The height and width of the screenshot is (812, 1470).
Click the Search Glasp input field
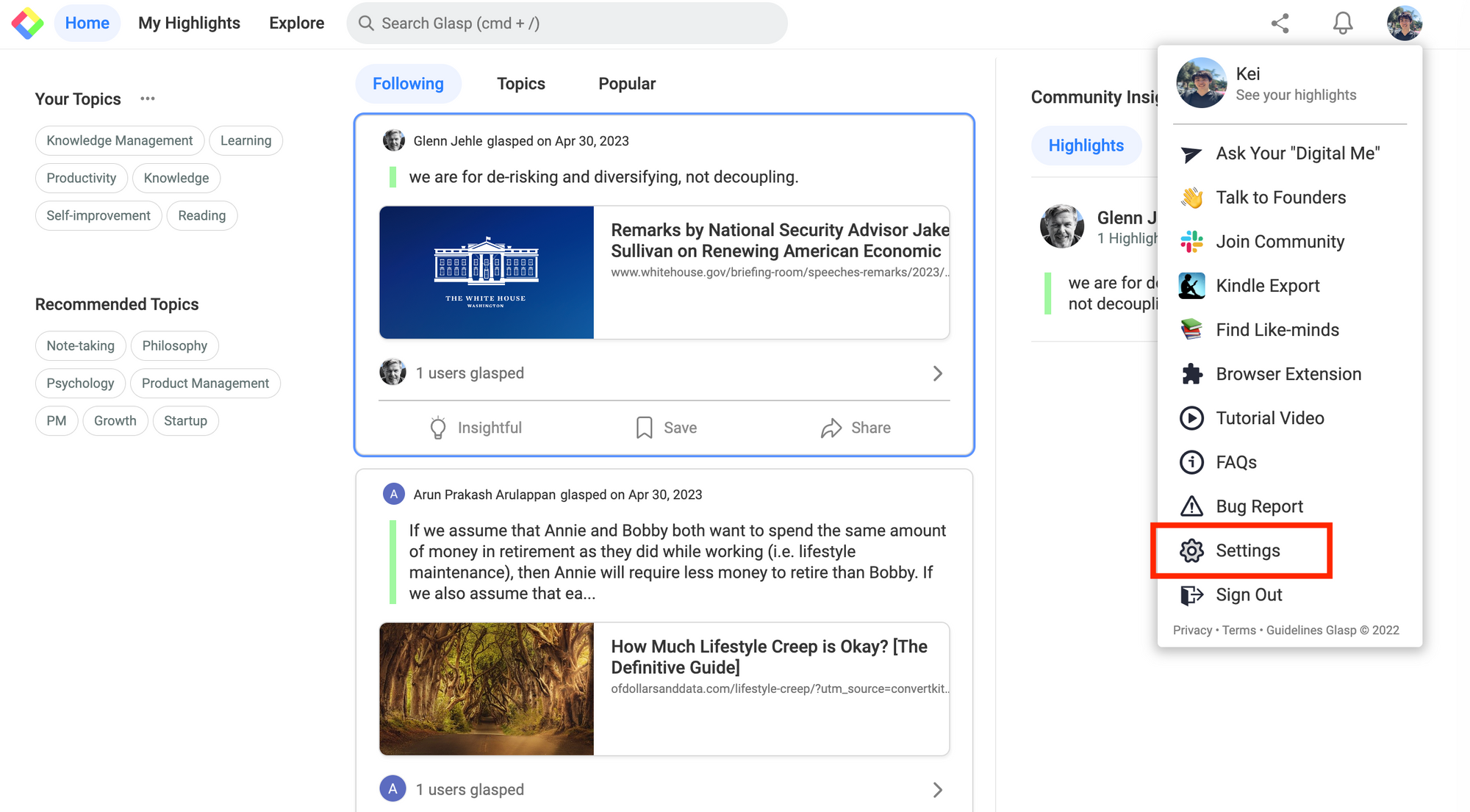click(566, 24)
